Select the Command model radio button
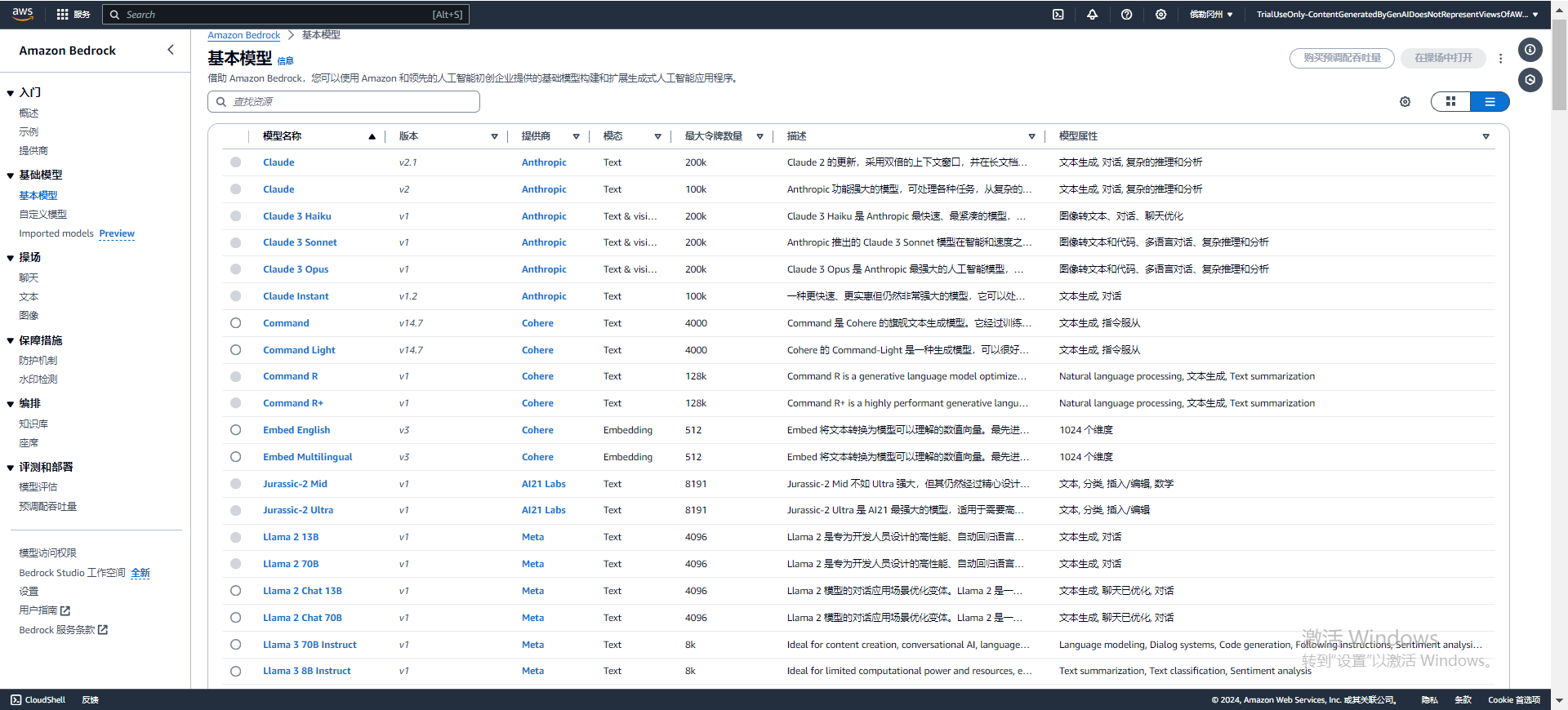This screenshot has height=710, width=1568. click(x=235, y=323)
